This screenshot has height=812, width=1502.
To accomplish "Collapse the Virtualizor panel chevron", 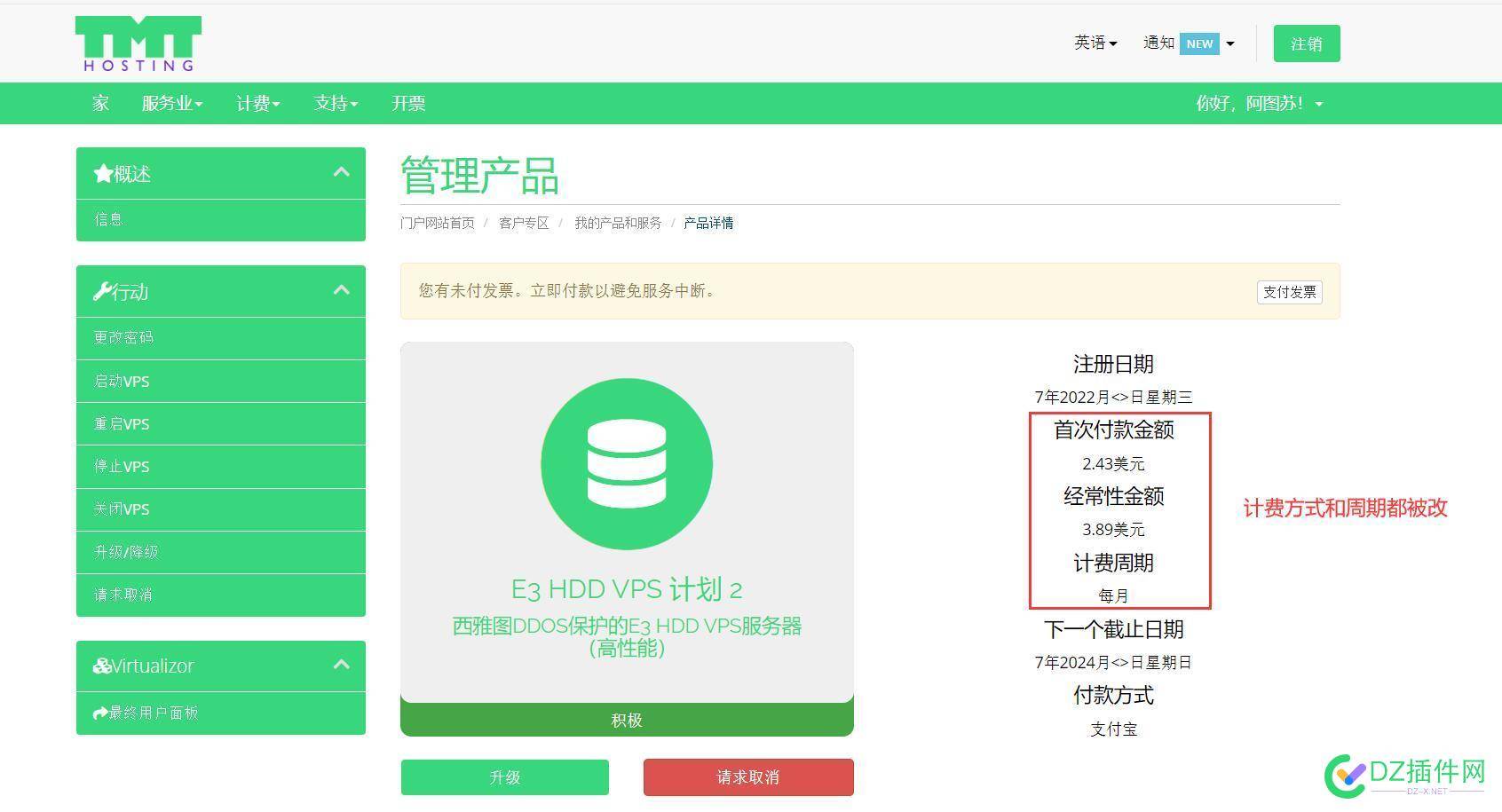I will 342,664.
